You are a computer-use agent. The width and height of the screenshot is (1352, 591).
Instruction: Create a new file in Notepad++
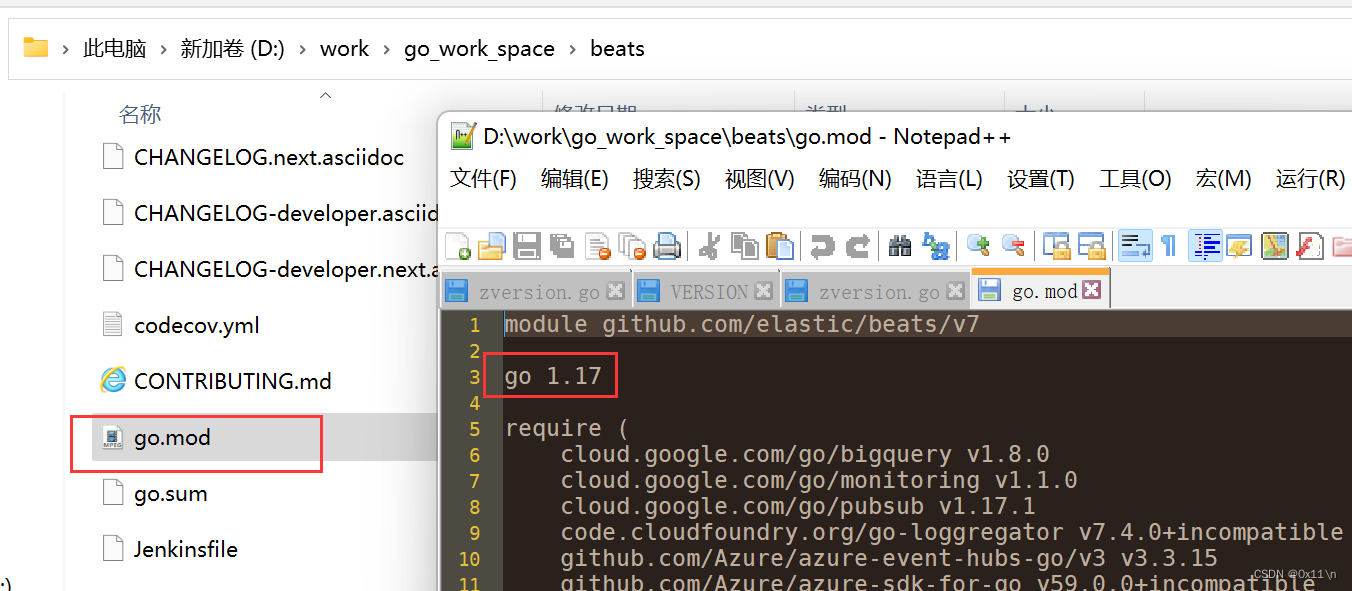click(458, 245)
